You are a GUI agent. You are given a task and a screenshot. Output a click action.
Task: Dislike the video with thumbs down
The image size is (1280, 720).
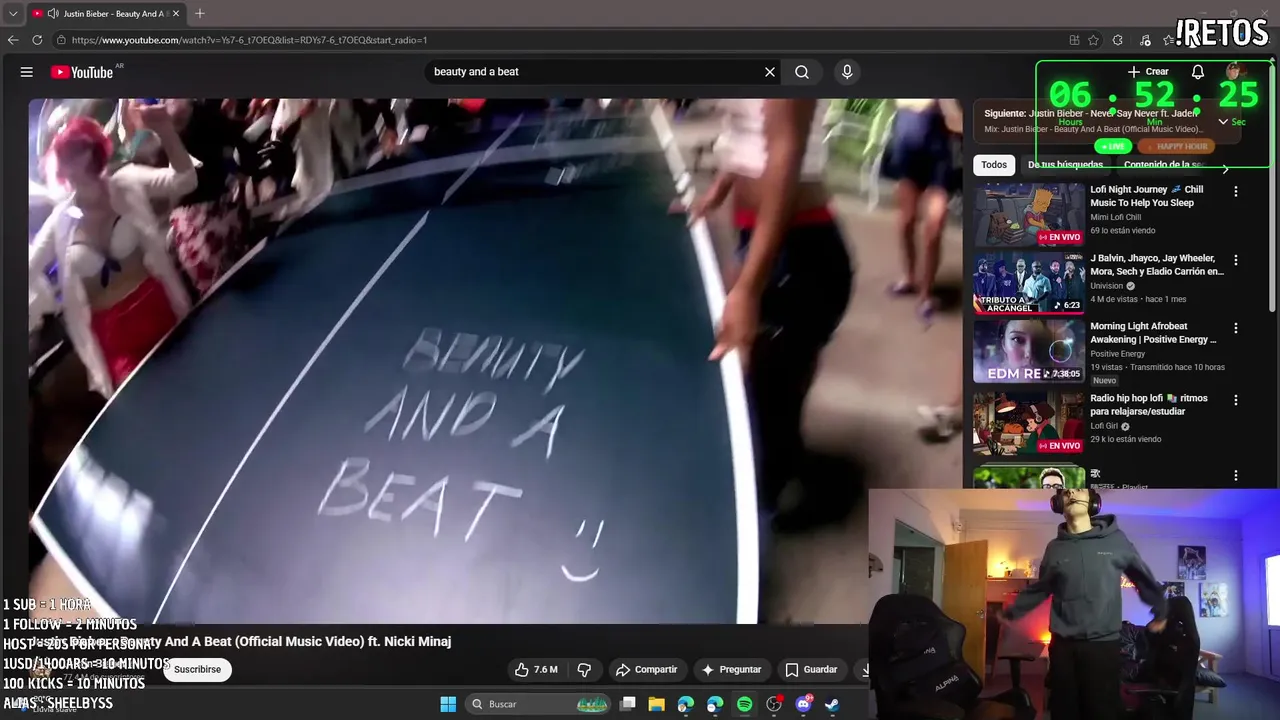coord(584,670)
